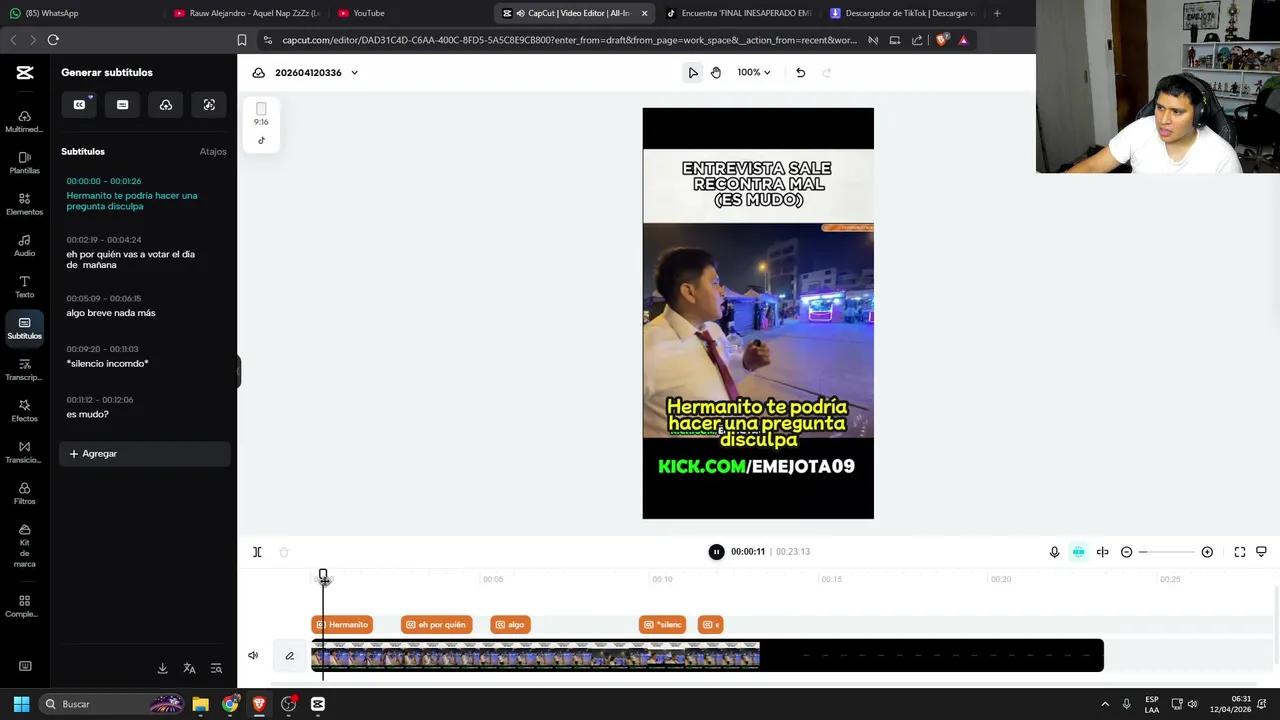This screenshot has width=1280, height=720.
Task: Open the 9:16 aspect ratio selector
Action: coord(261,115)
